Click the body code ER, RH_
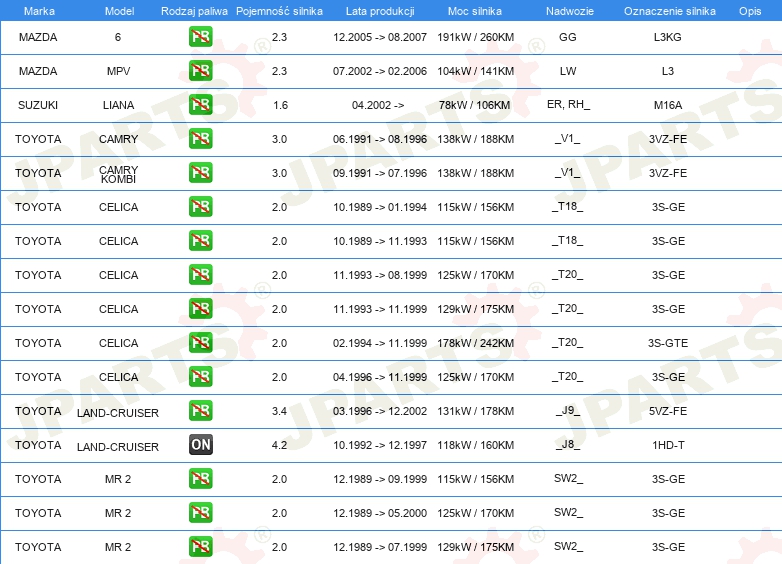 click(568, 104)
